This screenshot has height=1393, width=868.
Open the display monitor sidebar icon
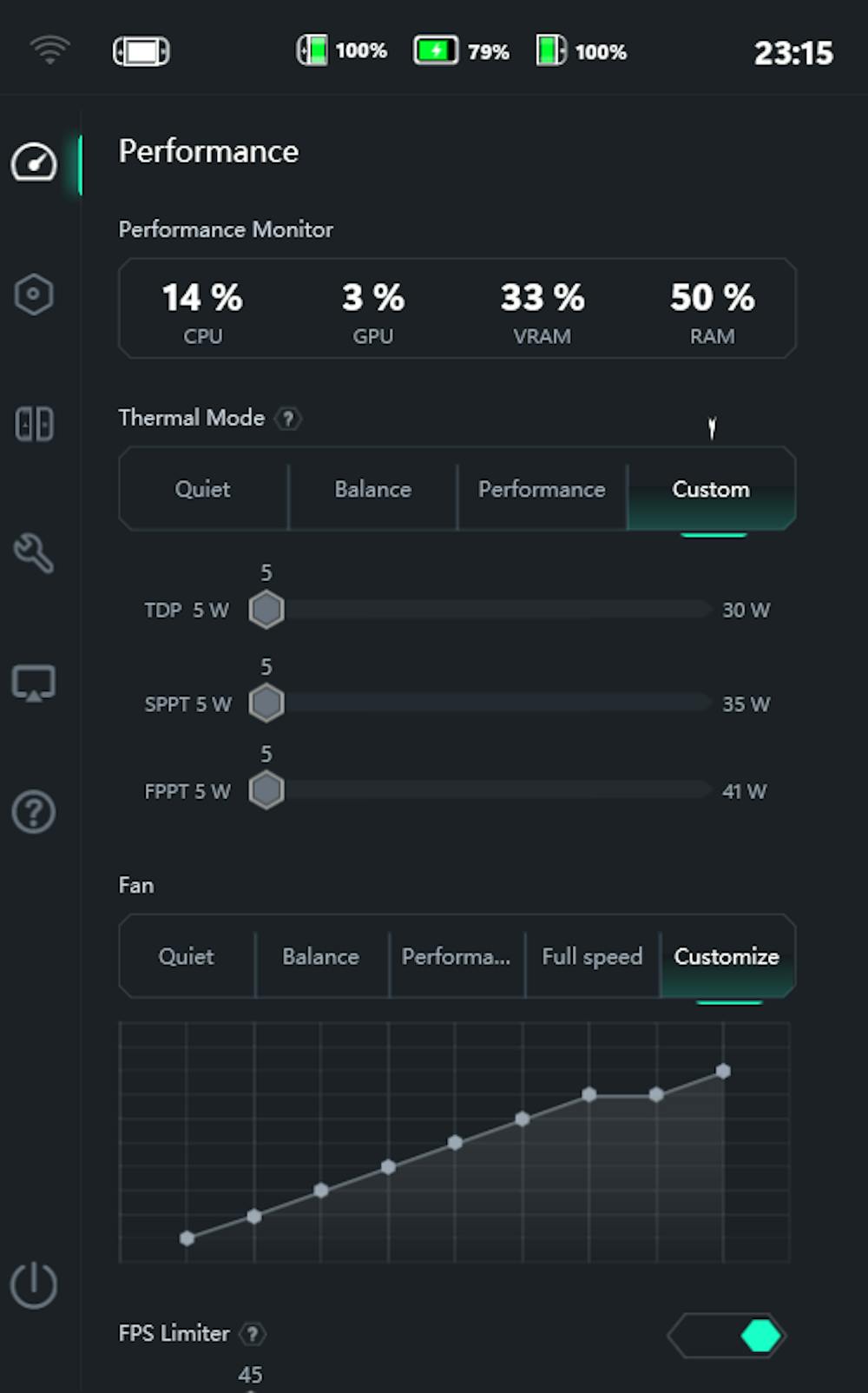click(x=34, y=683)
